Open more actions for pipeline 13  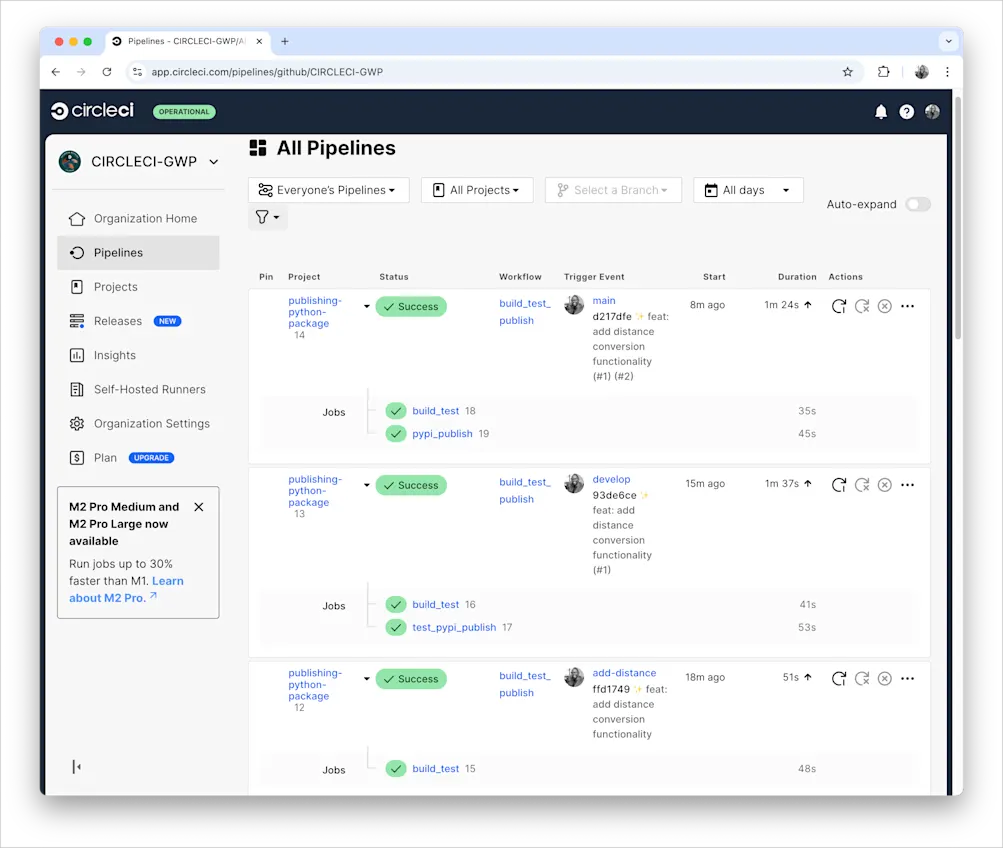click(908, 485)
